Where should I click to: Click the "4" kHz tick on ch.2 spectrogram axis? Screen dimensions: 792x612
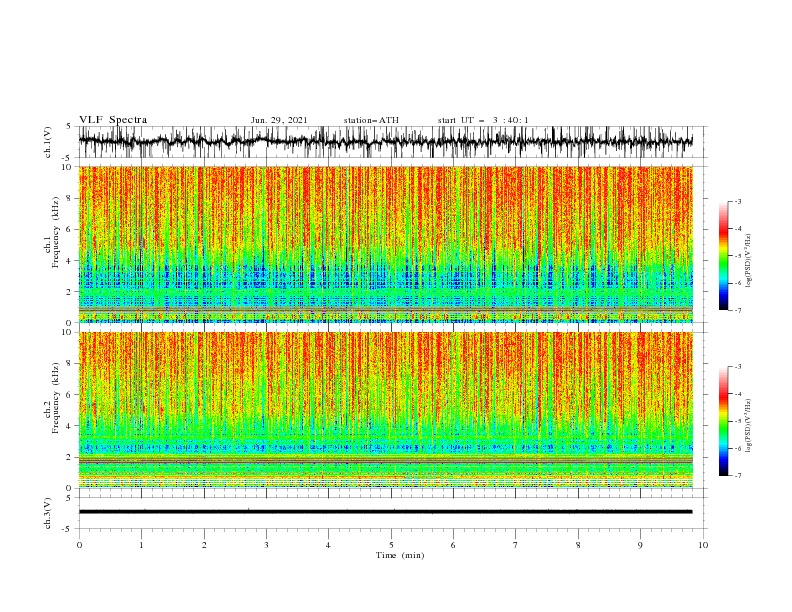tap(71, 426)
